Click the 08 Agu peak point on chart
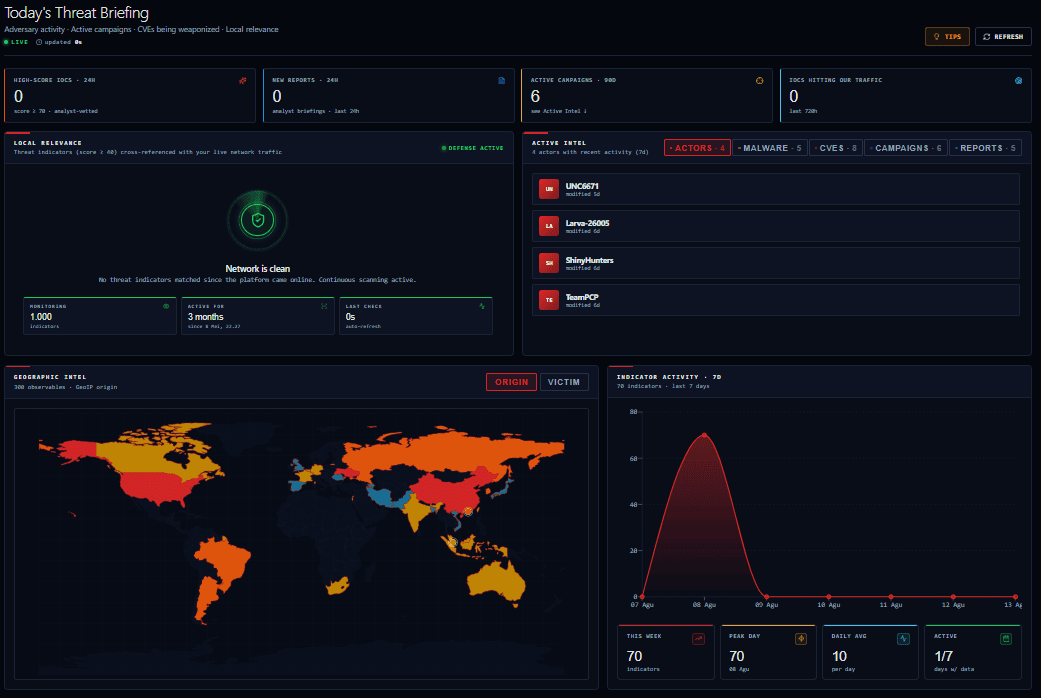This screenshot has height=698, width=1041. (x=704, y=435)
